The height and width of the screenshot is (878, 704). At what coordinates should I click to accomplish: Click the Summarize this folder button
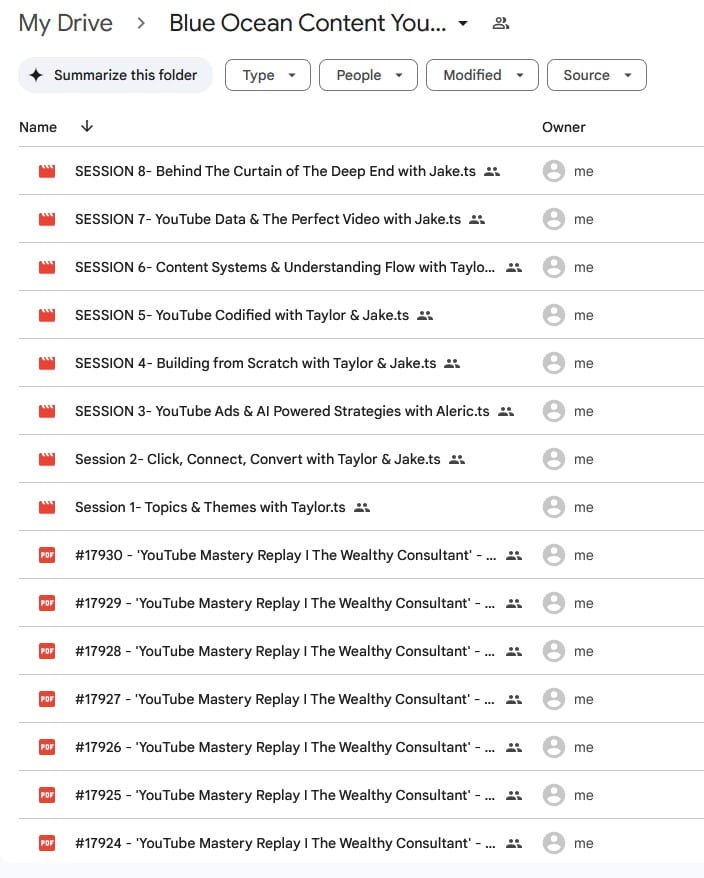pyautogui.click(x=115, y=75)
